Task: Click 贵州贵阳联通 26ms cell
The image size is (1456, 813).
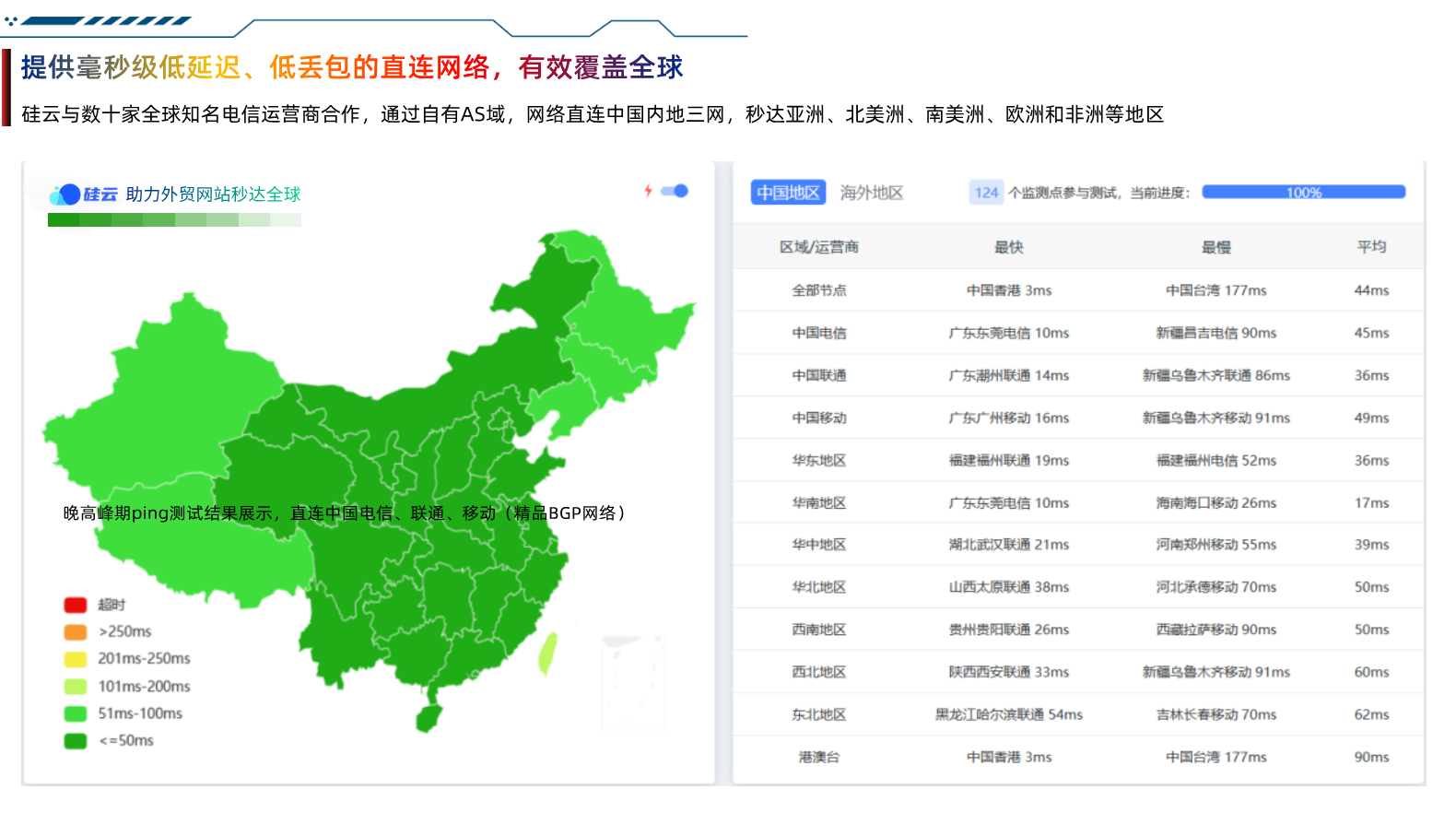Action: click(x=1008, y=630)
